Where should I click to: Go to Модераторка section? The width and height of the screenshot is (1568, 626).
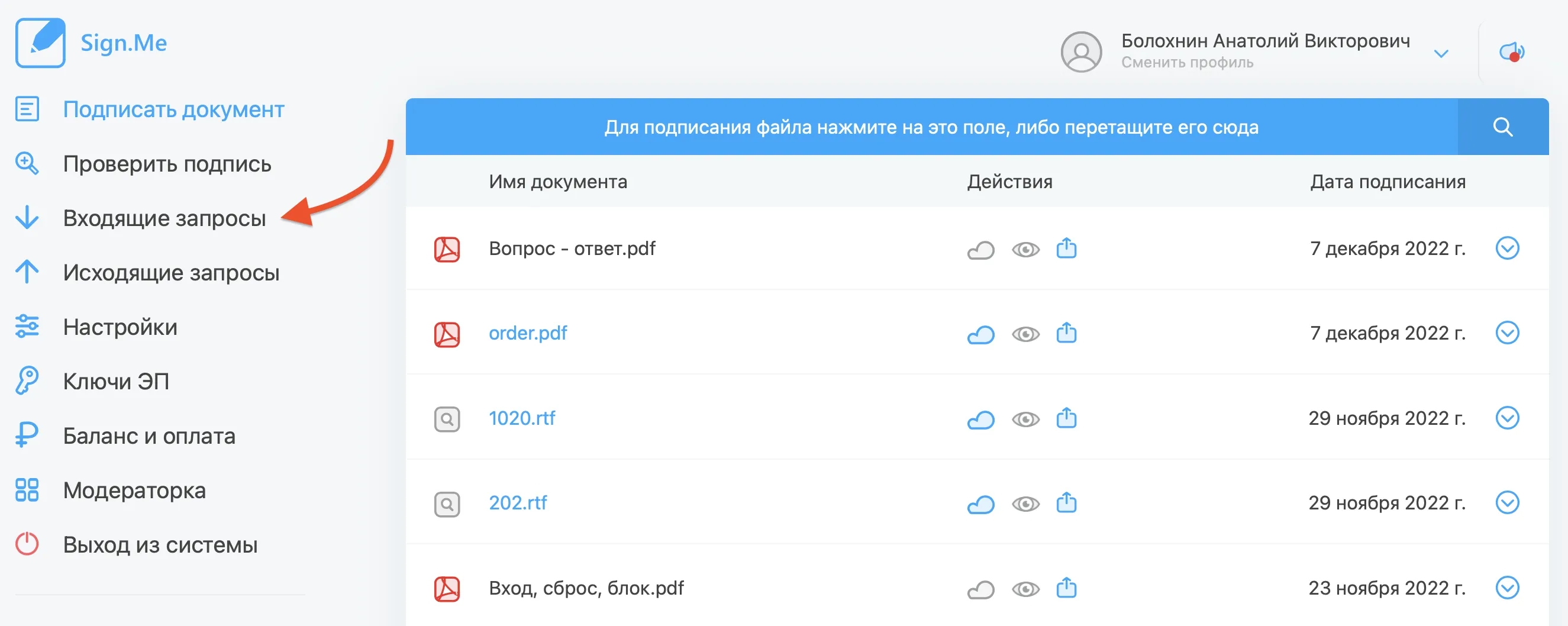[134, 490]
